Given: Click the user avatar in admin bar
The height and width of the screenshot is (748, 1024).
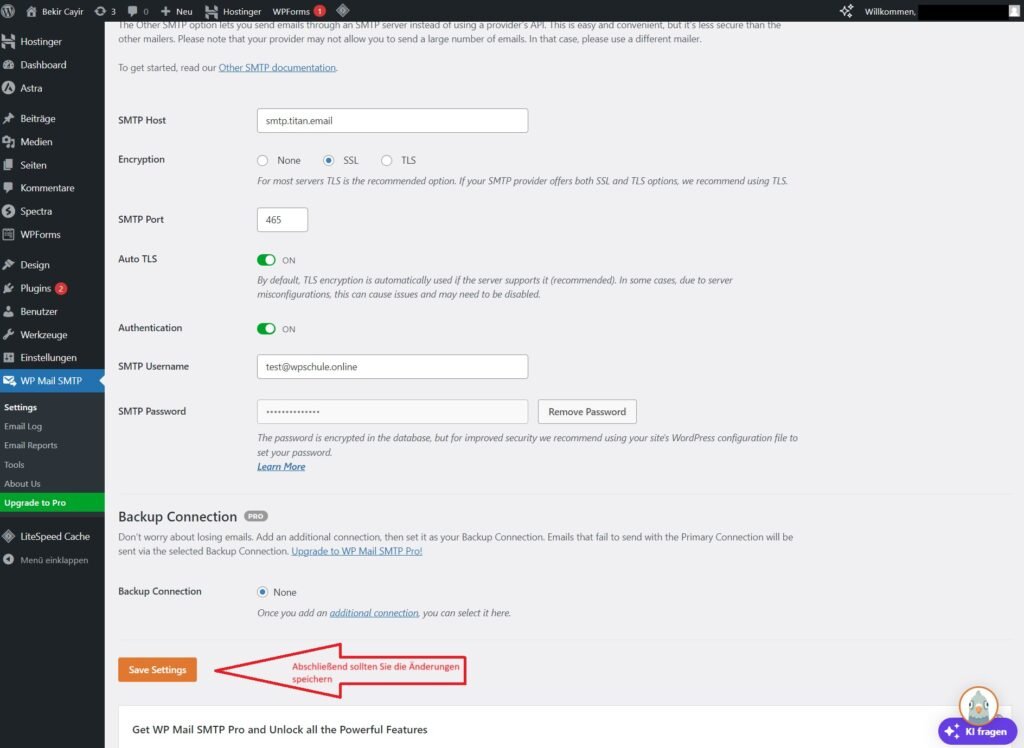Looking at the screenshot, I should pos(1014,11).
